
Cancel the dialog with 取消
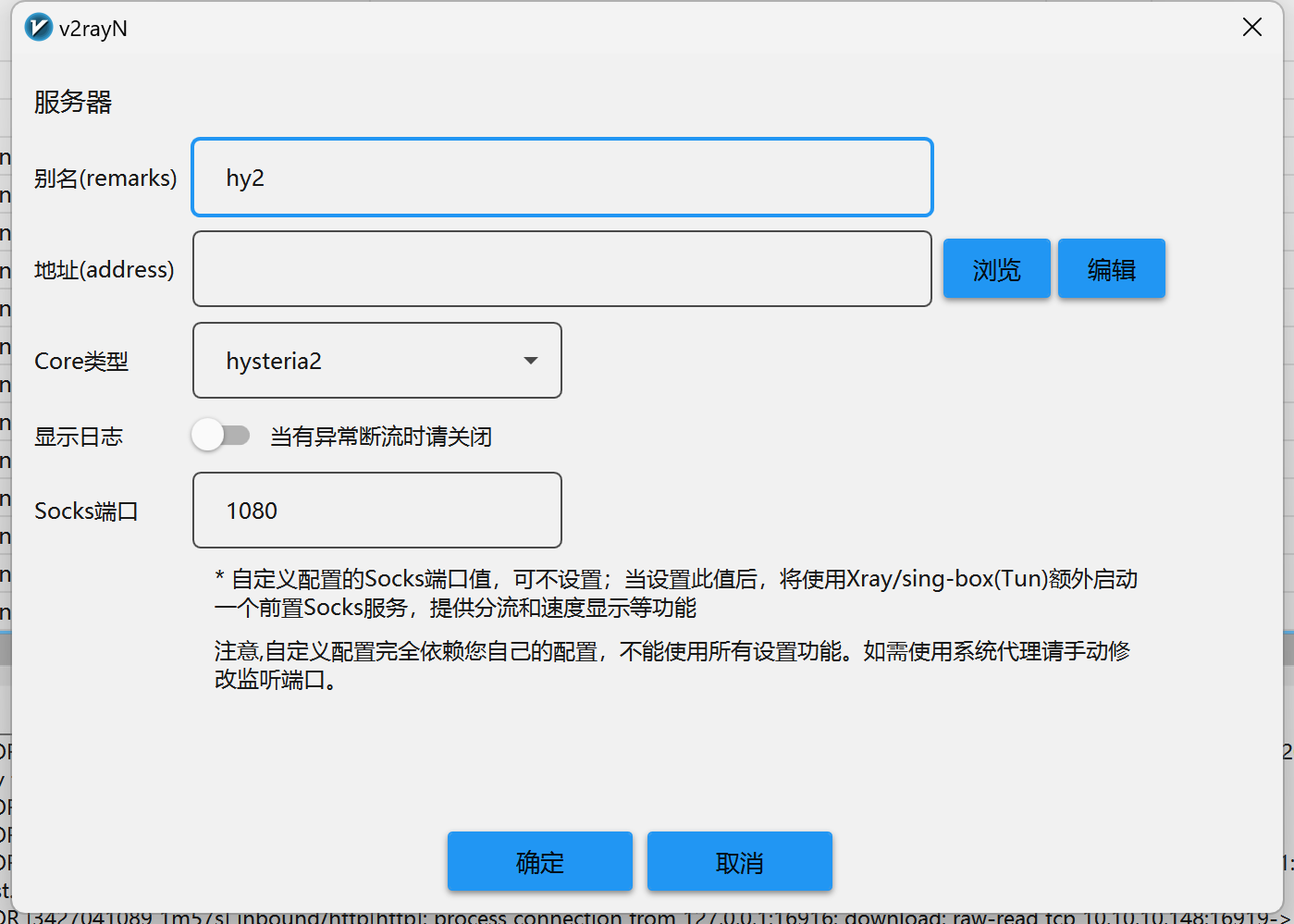click(739, 862)
